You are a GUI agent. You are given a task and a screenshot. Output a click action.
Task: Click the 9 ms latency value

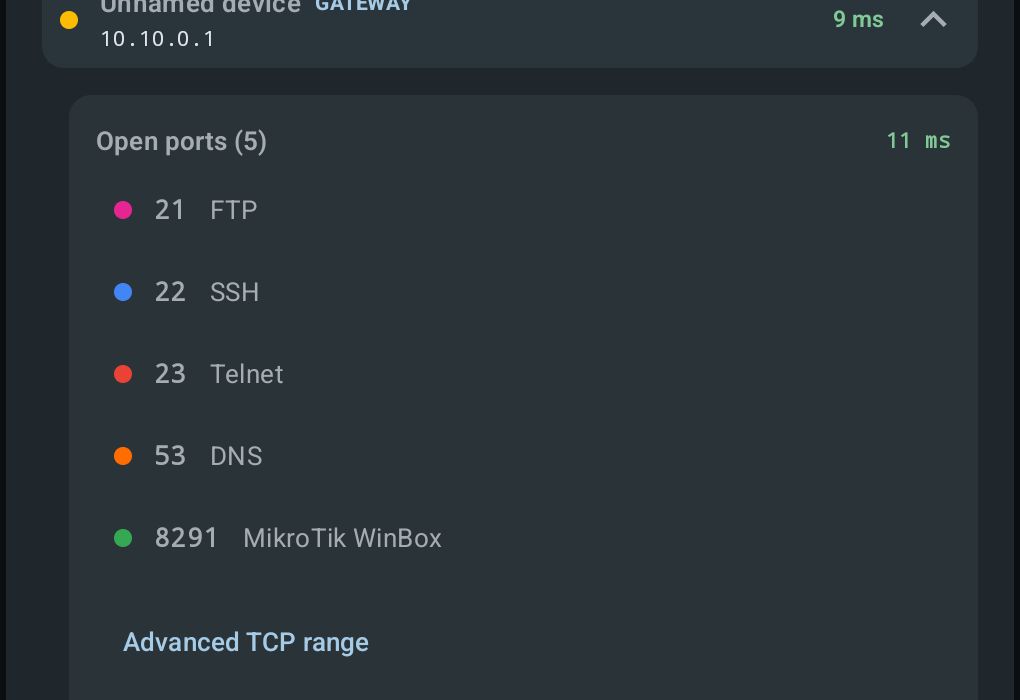pos(858,20)
